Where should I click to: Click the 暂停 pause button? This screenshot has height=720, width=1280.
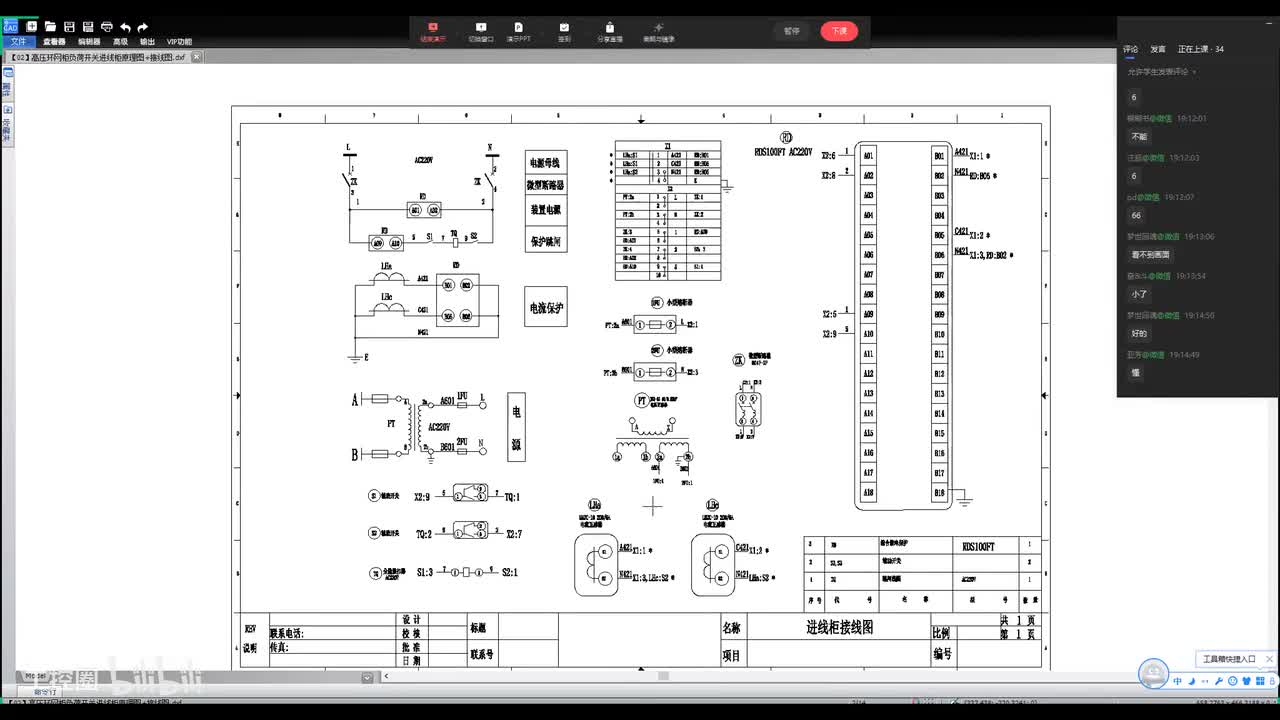click(x=792, y=31)
